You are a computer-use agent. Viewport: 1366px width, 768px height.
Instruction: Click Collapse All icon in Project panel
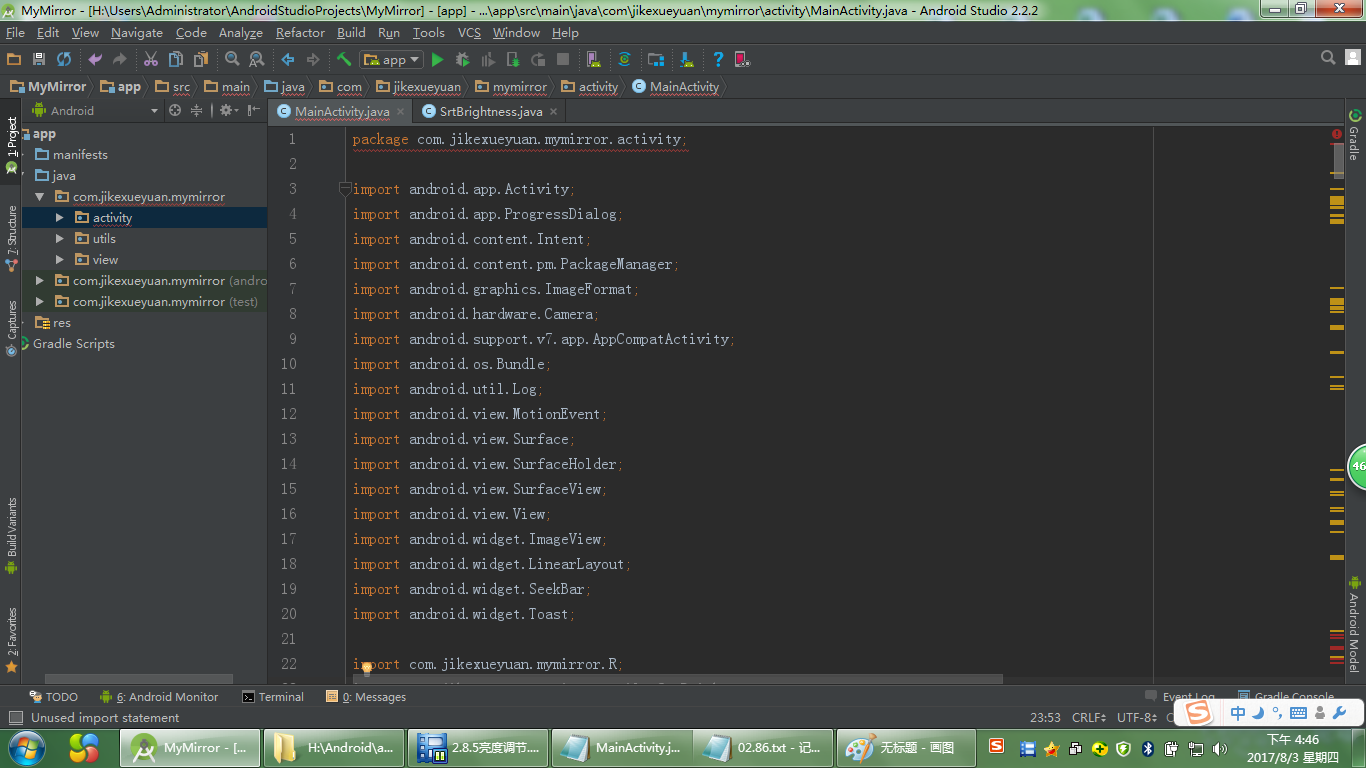pyautogui.click(x=197, y=110)
